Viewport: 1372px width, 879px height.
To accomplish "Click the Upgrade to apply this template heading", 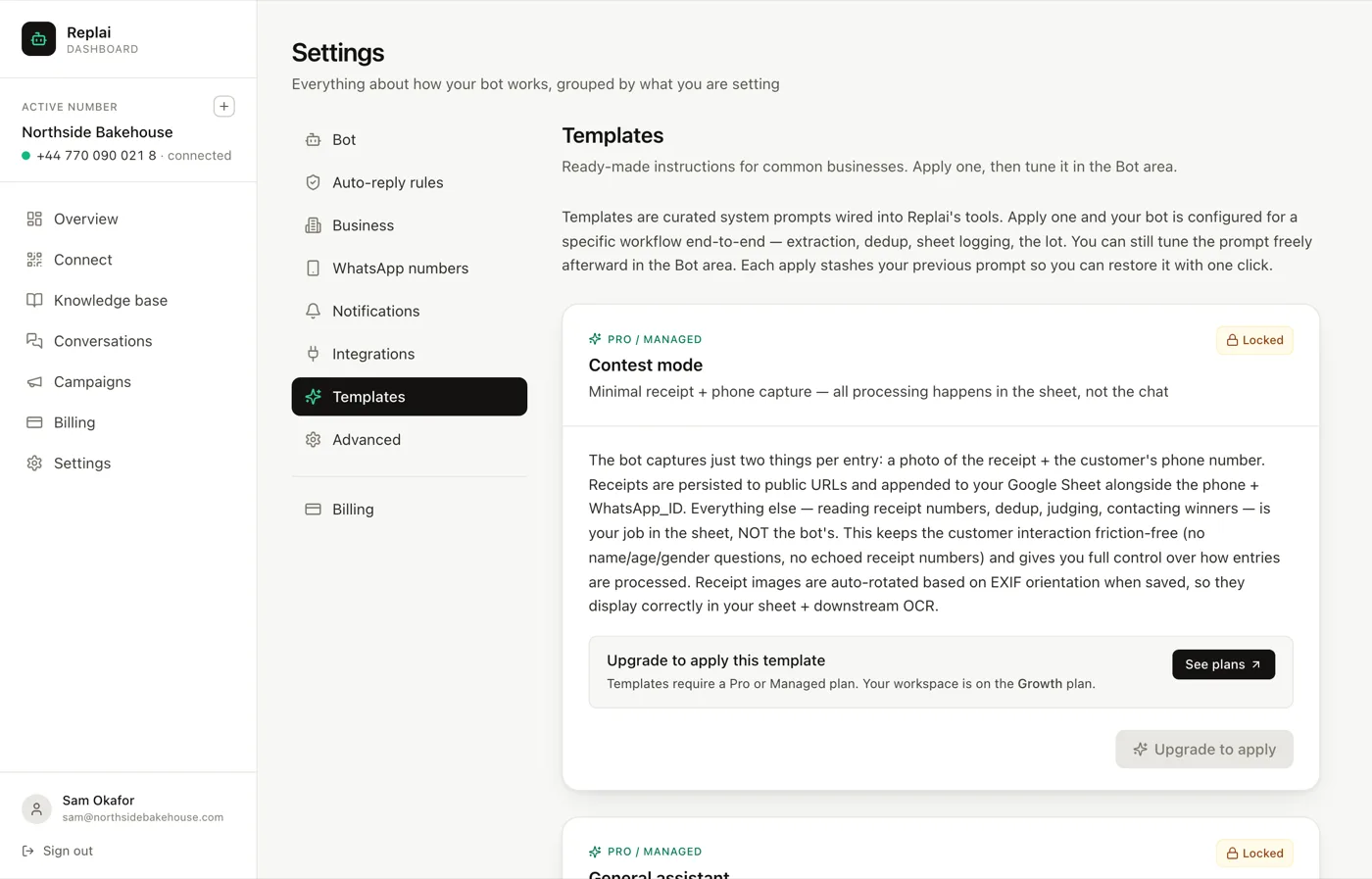I will point(715,660).
